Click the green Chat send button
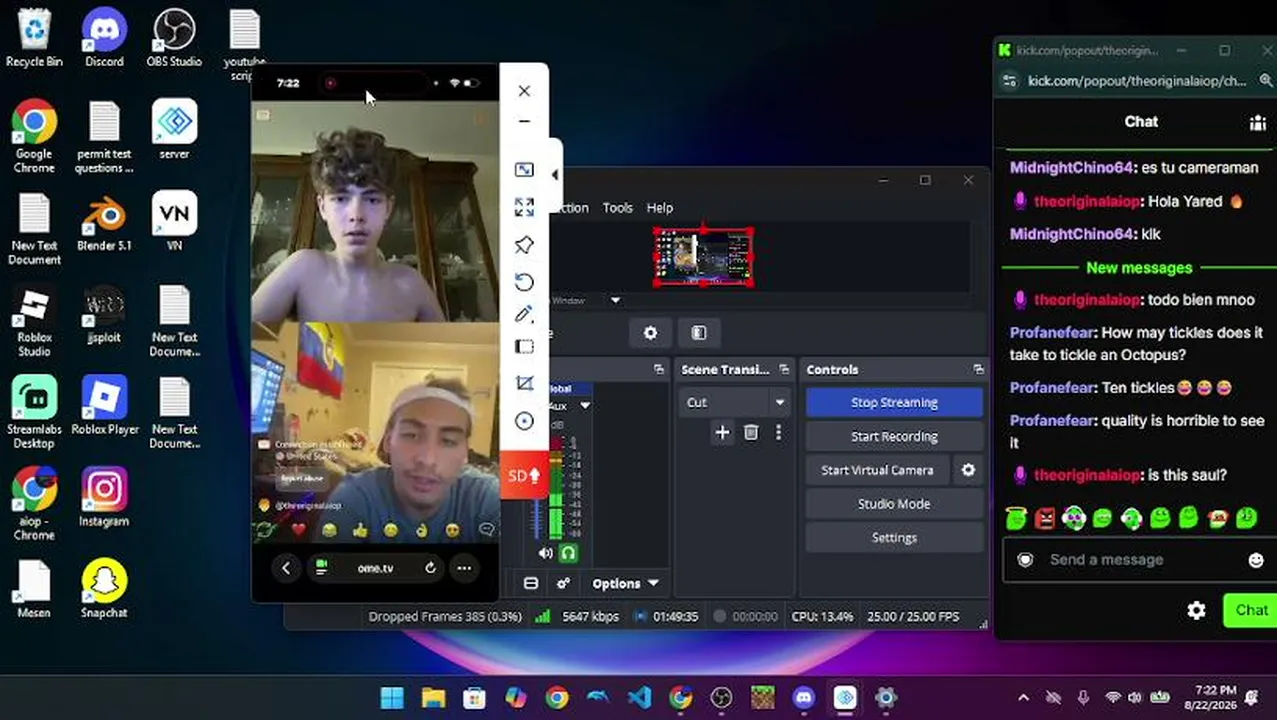Image resolution: width=1277 pixels, height=720 pixels. pos(1250,610)
